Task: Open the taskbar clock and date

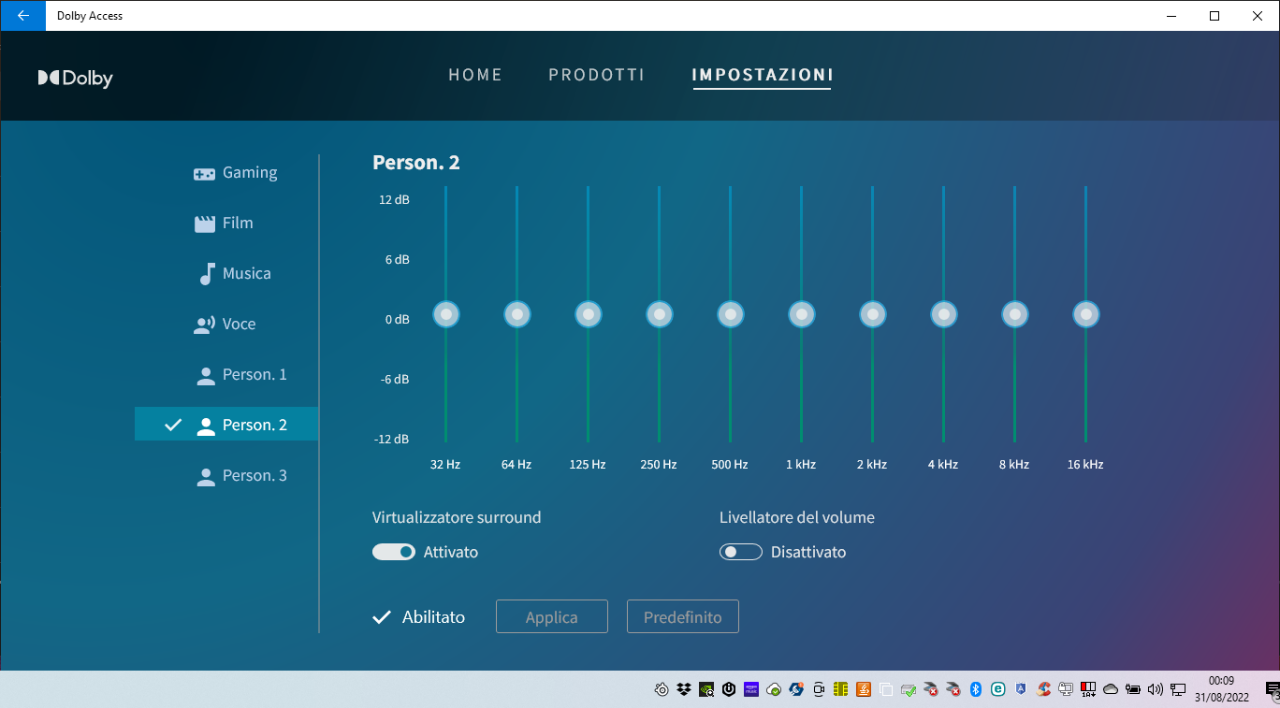Action: pos(1221,689)
